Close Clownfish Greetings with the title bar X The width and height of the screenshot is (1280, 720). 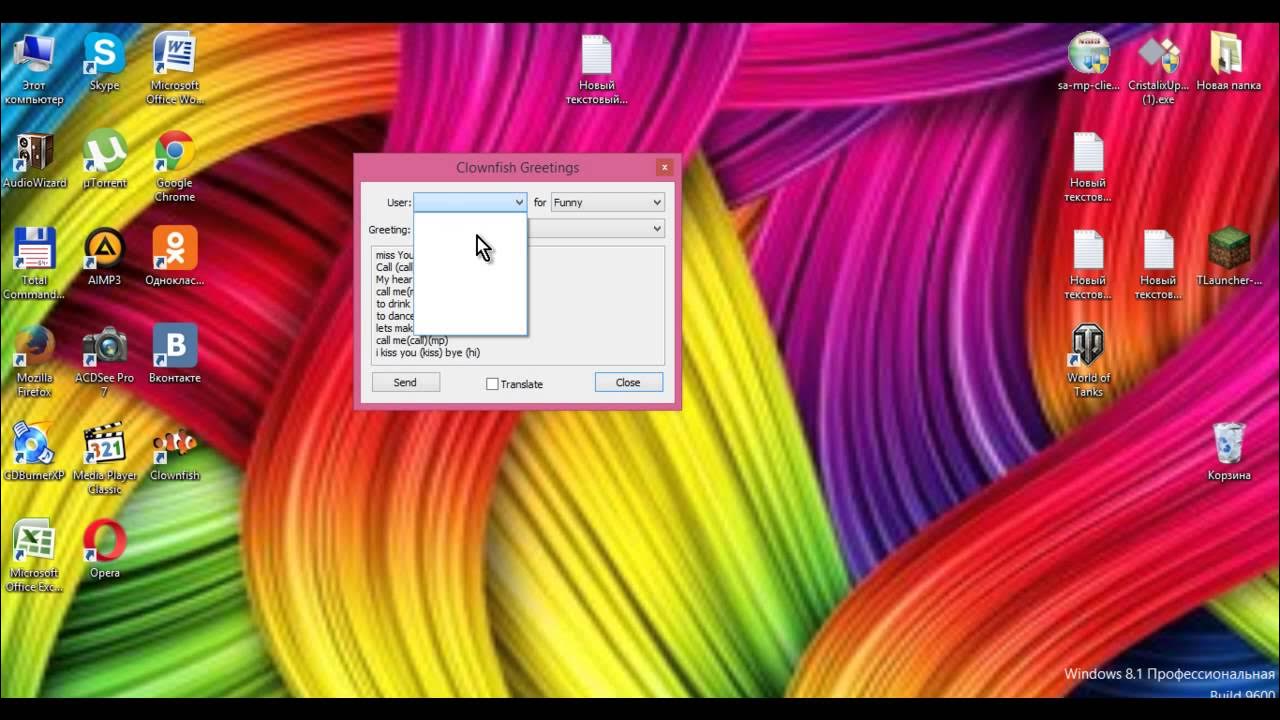tap(664, 167)
